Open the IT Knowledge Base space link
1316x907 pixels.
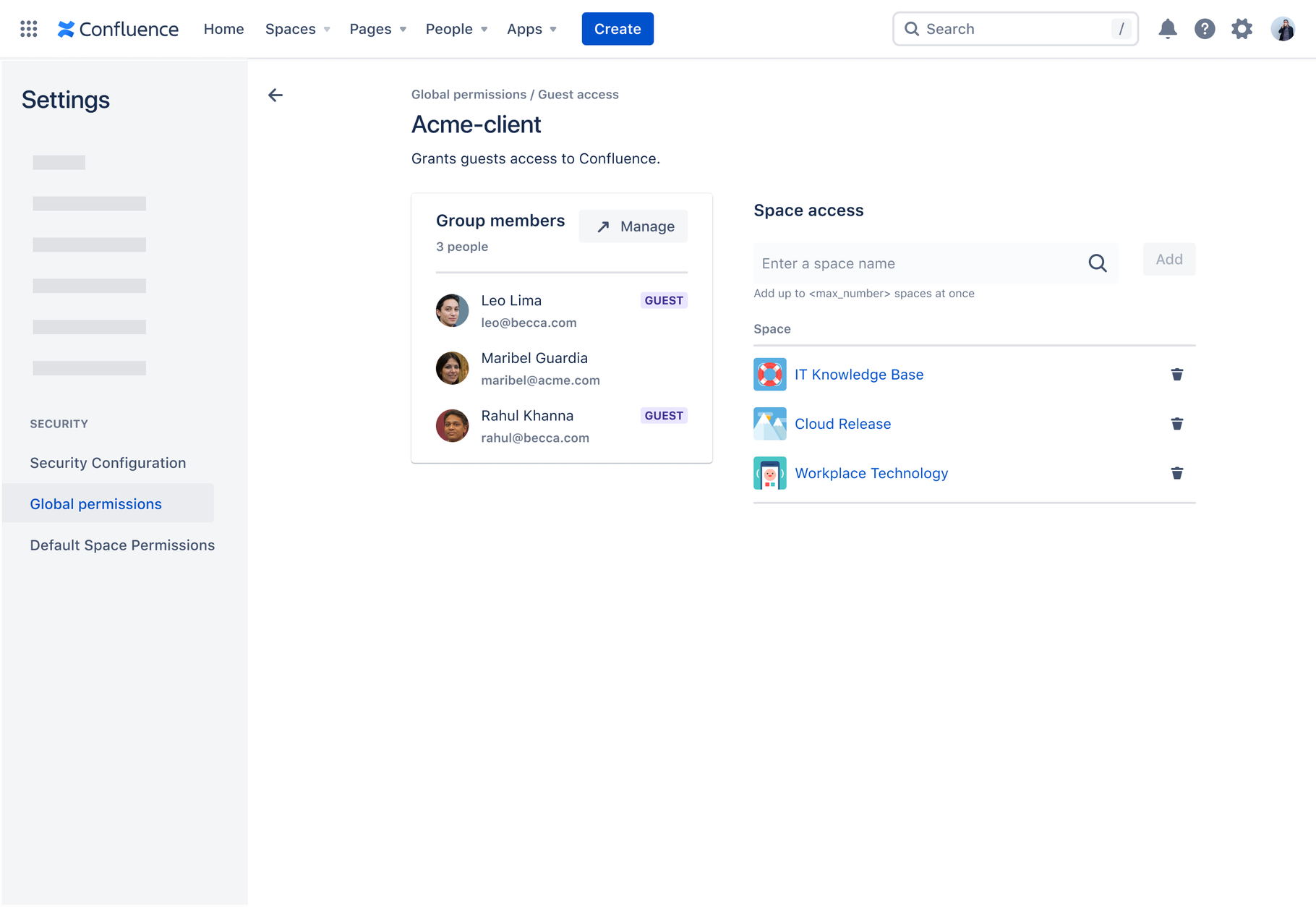tap(858, 374)
